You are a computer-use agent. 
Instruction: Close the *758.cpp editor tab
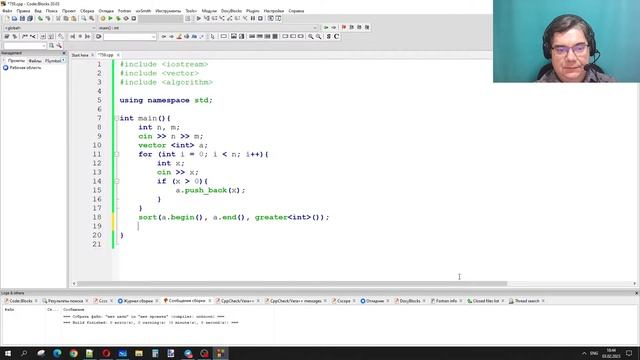pos(118,55)
